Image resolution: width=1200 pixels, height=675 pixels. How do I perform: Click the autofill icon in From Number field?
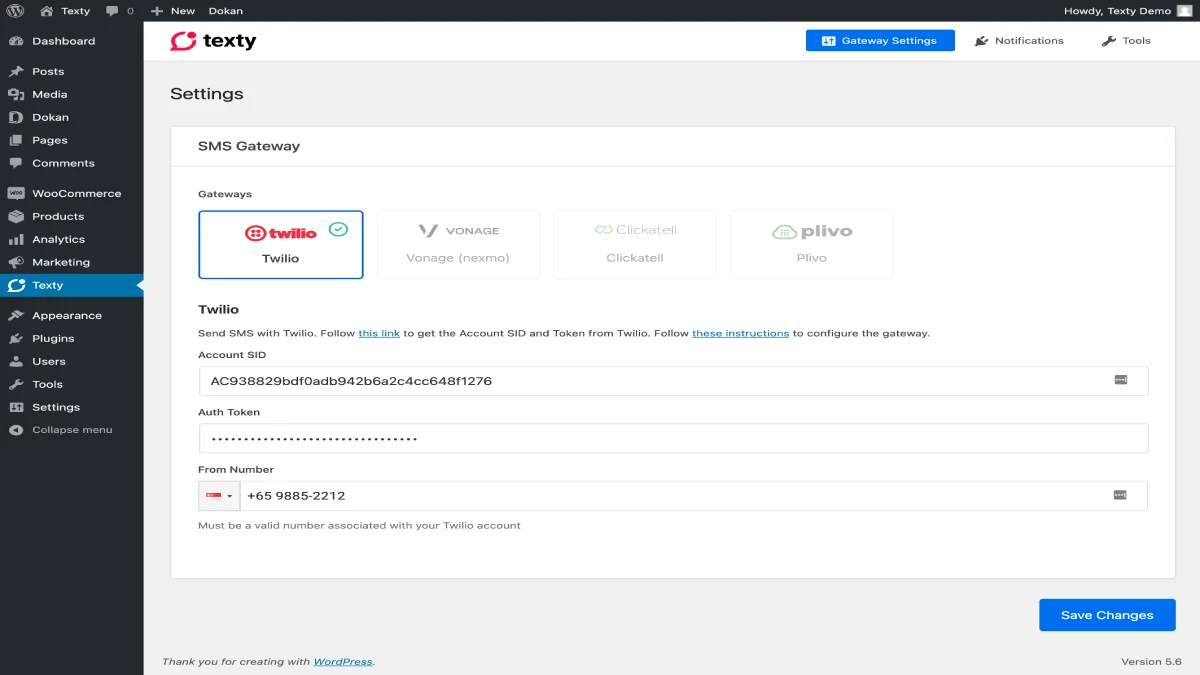click(x=1120, y=495)
